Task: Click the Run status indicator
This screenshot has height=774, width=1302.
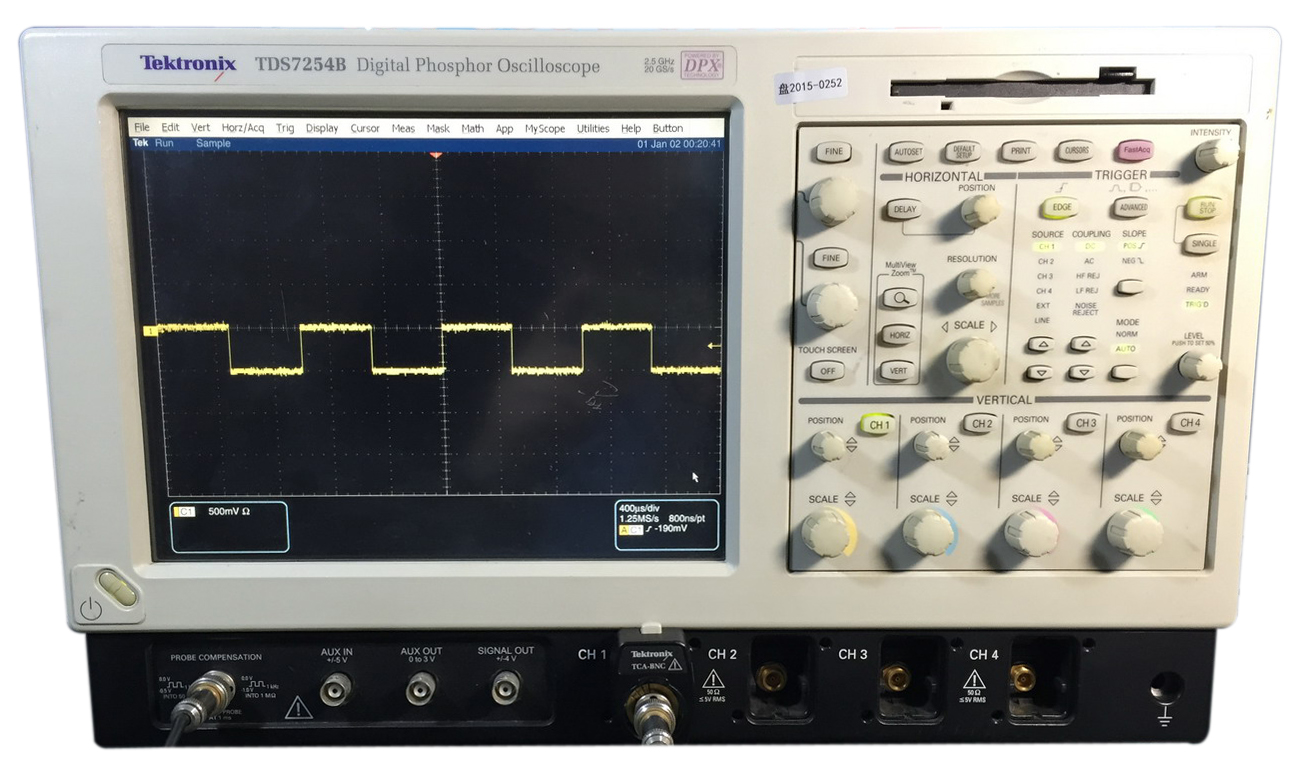Action: click(x=165, y=143)
